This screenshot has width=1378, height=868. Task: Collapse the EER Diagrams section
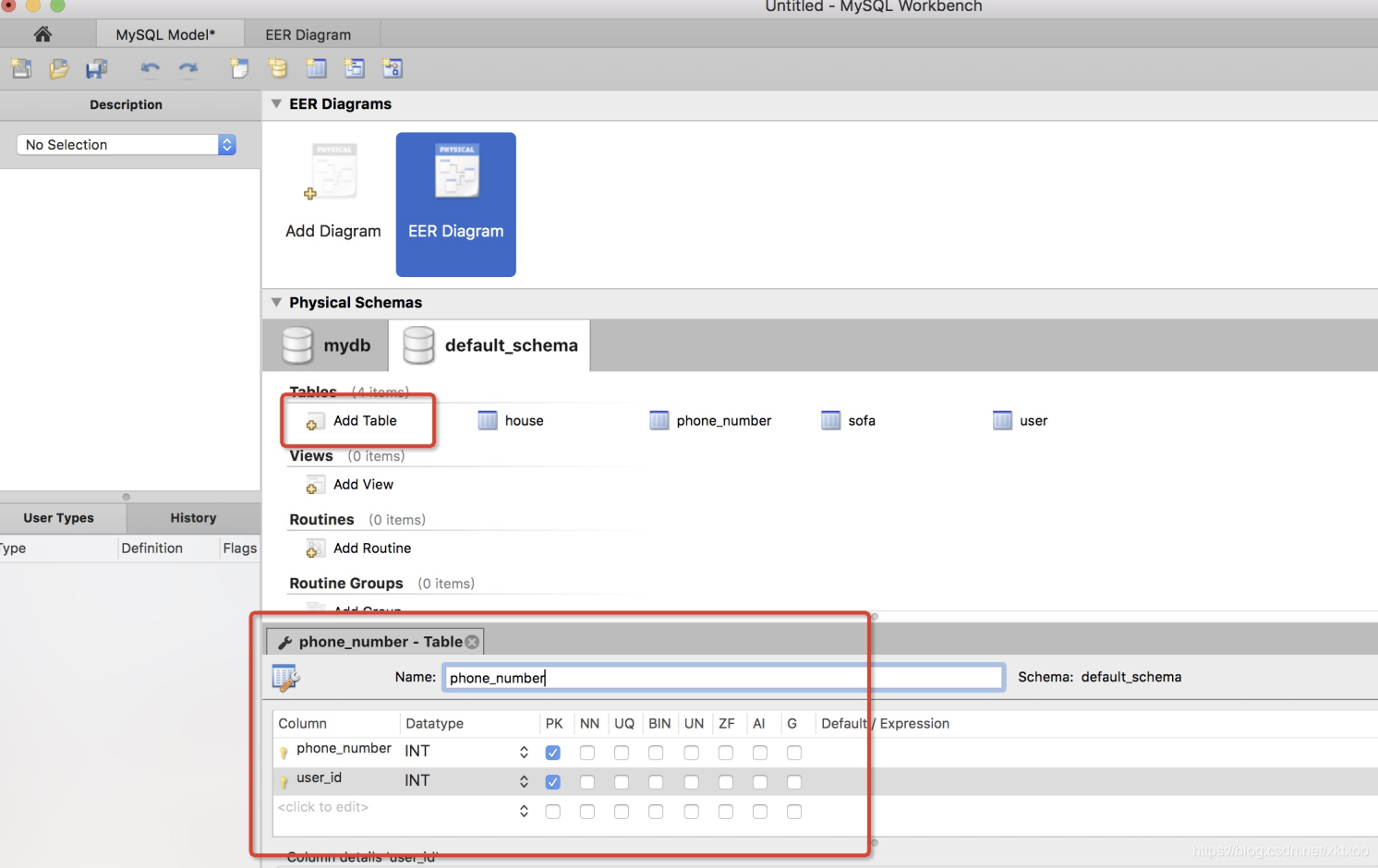click(276, 103)
